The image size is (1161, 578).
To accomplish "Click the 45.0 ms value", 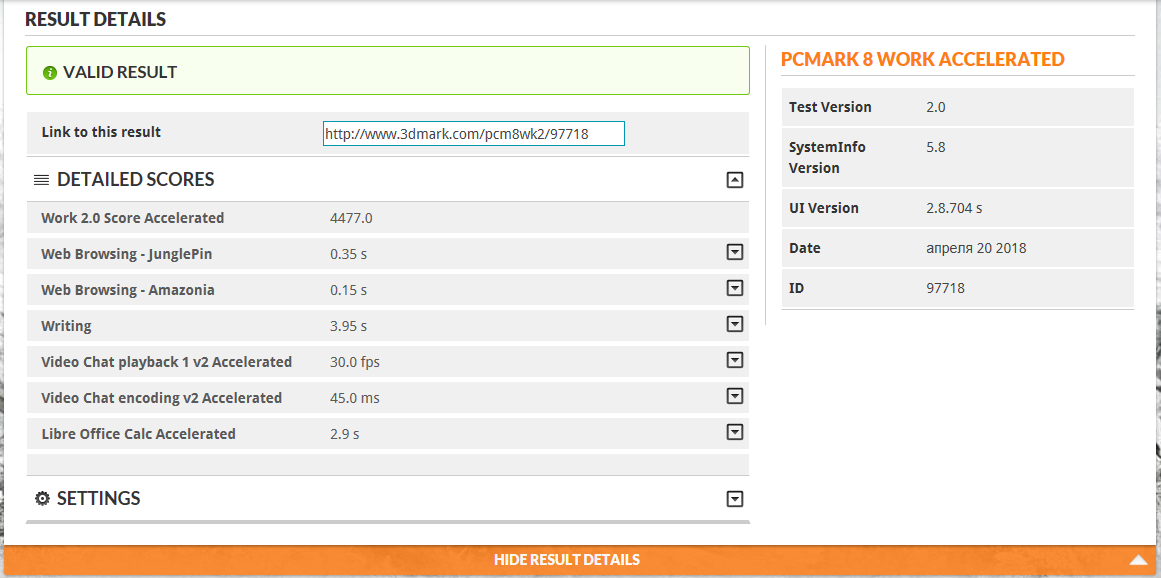I will (x=355, y=398).
